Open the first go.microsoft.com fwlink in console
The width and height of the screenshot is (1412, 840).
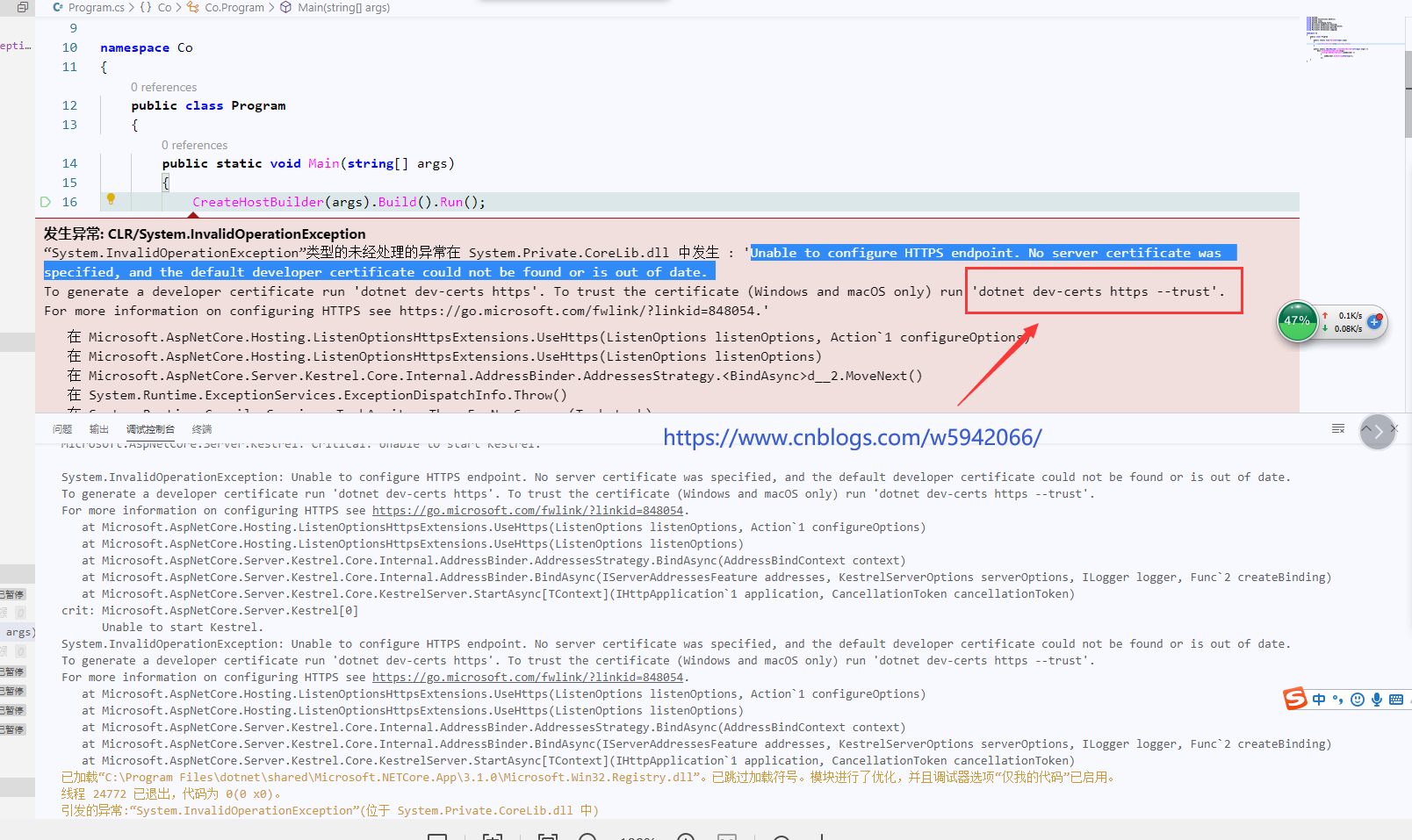click(x=527, y=511)
